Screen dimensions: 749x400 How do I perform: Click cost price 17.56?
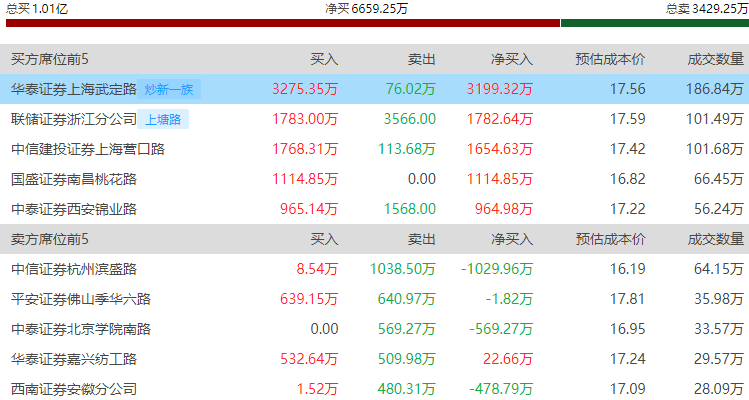pos(628,89)
